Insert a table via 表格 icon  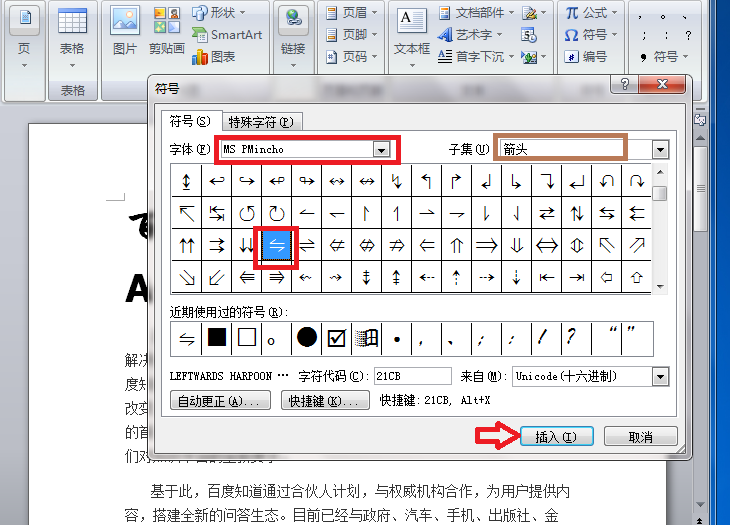coord(72,37)
